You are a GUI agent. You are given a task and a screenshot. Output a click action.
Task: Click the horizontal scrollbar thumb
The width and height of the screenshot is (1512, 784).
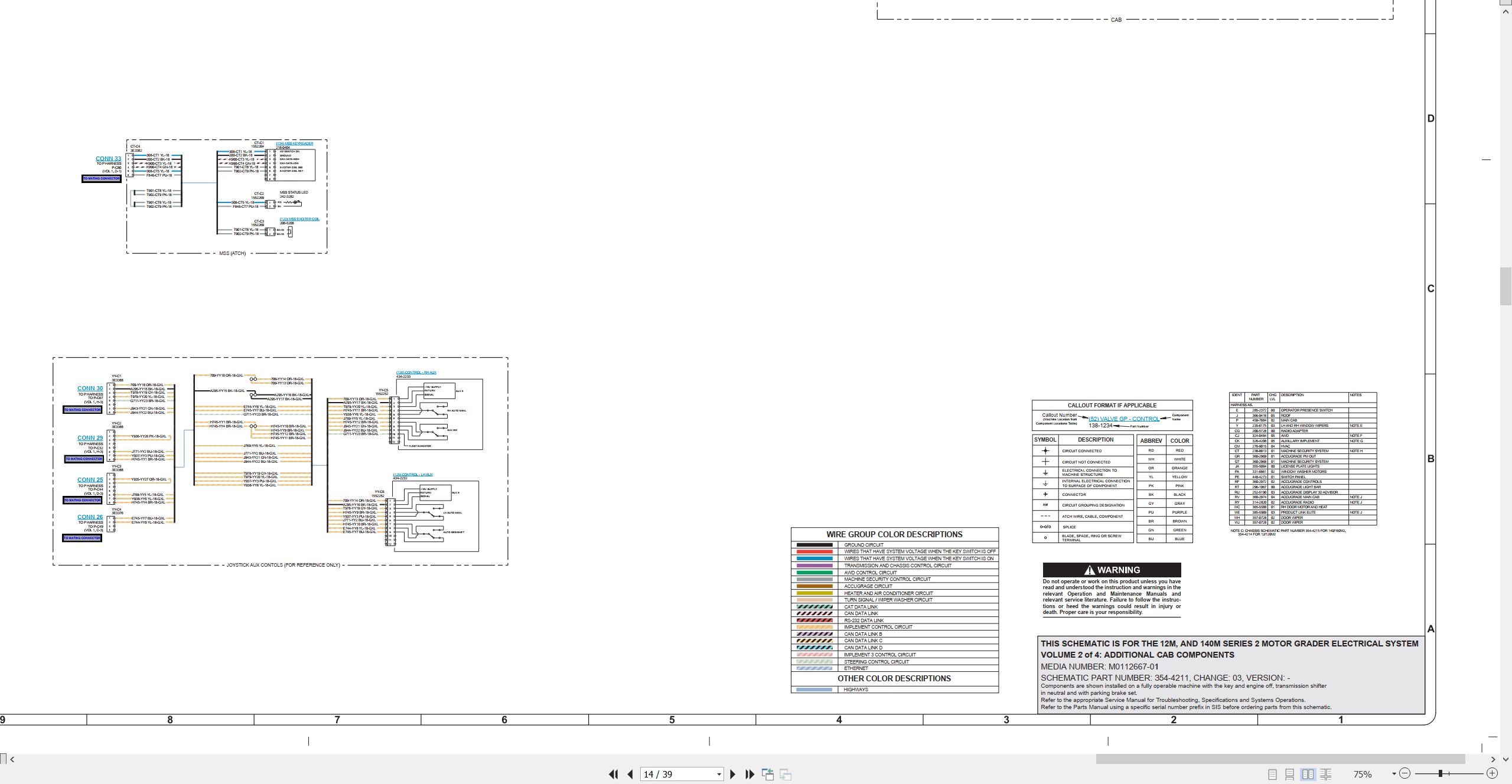pyautogui.click(x=1280, y=759)
